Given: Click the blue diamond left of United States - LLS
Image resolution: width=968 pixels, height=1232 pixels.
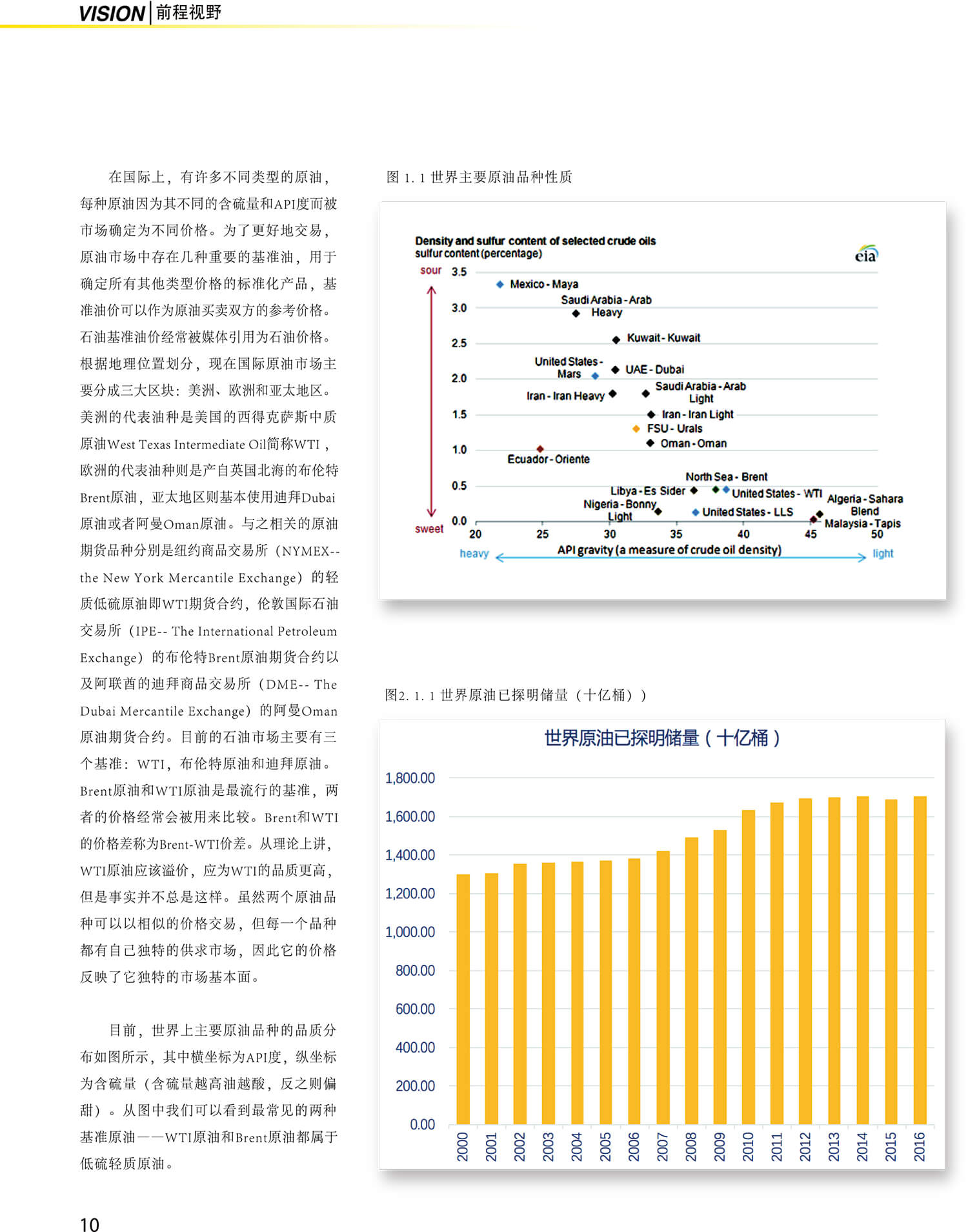Looking at the screenshot, I should click(695, 512).
